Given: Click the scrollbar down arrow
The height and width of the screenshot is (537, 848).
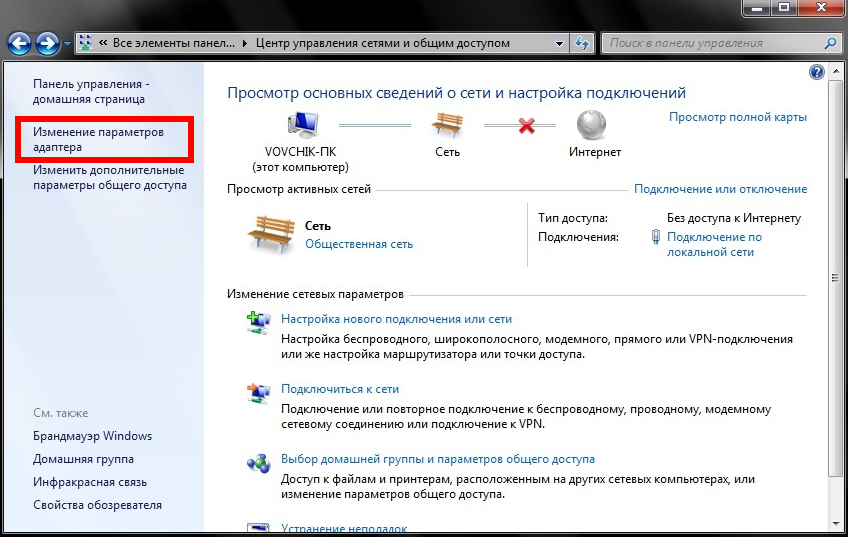Looking at the screenshot, I should tap(834, 524).
